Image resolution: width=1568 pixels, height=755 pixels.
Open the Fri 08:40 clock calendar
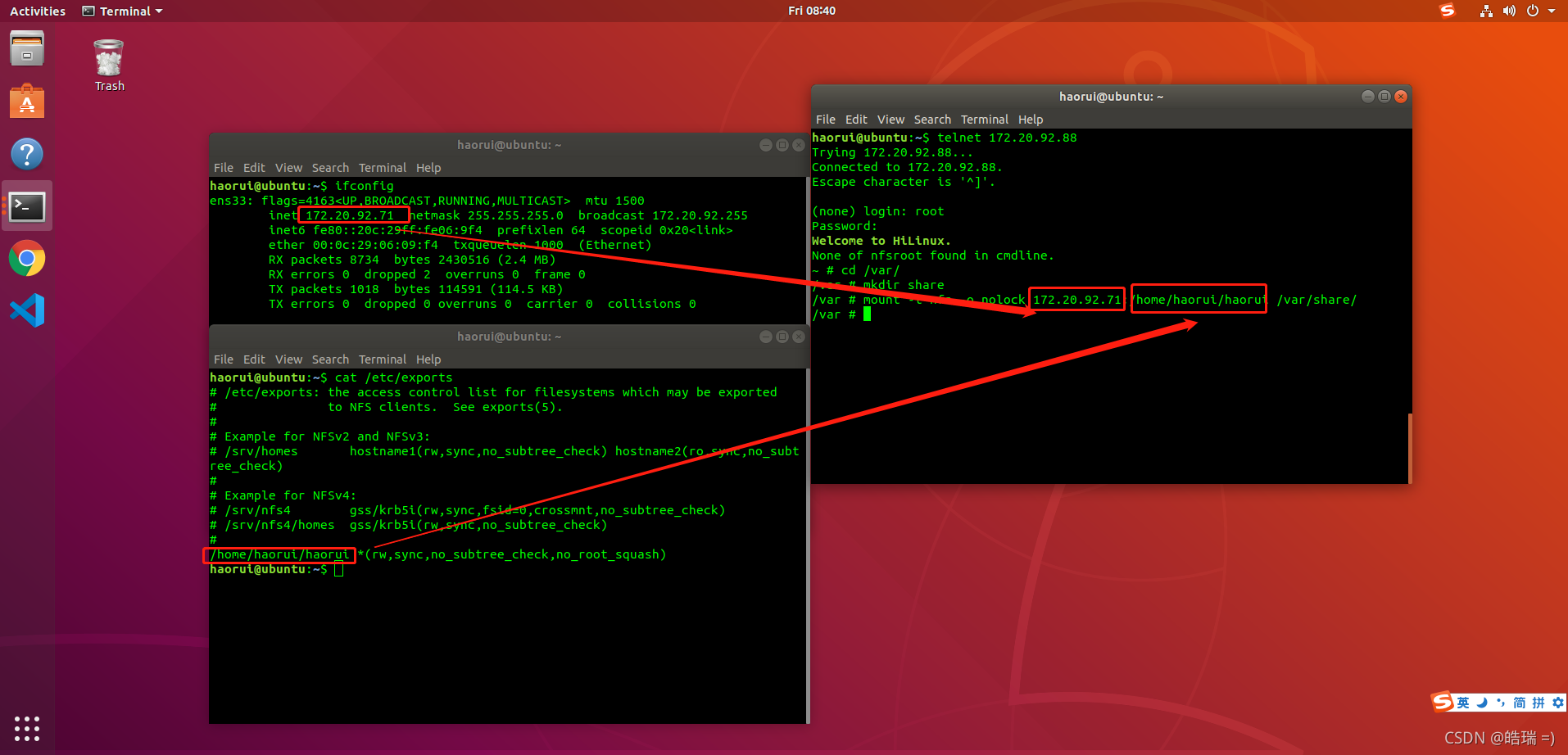pyautogui.click(x=812, y=11)
